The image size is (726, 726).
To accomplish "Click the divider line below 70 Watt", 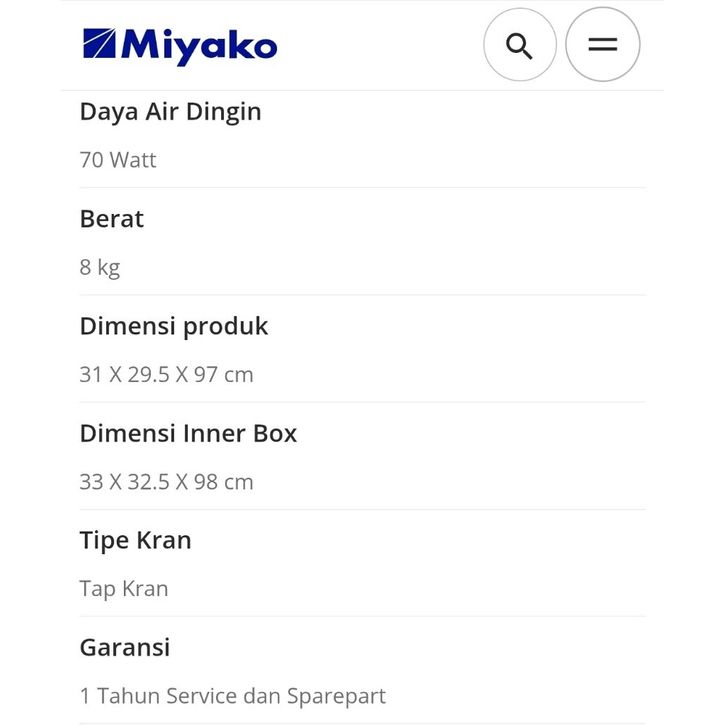I will tap(362, 188).
